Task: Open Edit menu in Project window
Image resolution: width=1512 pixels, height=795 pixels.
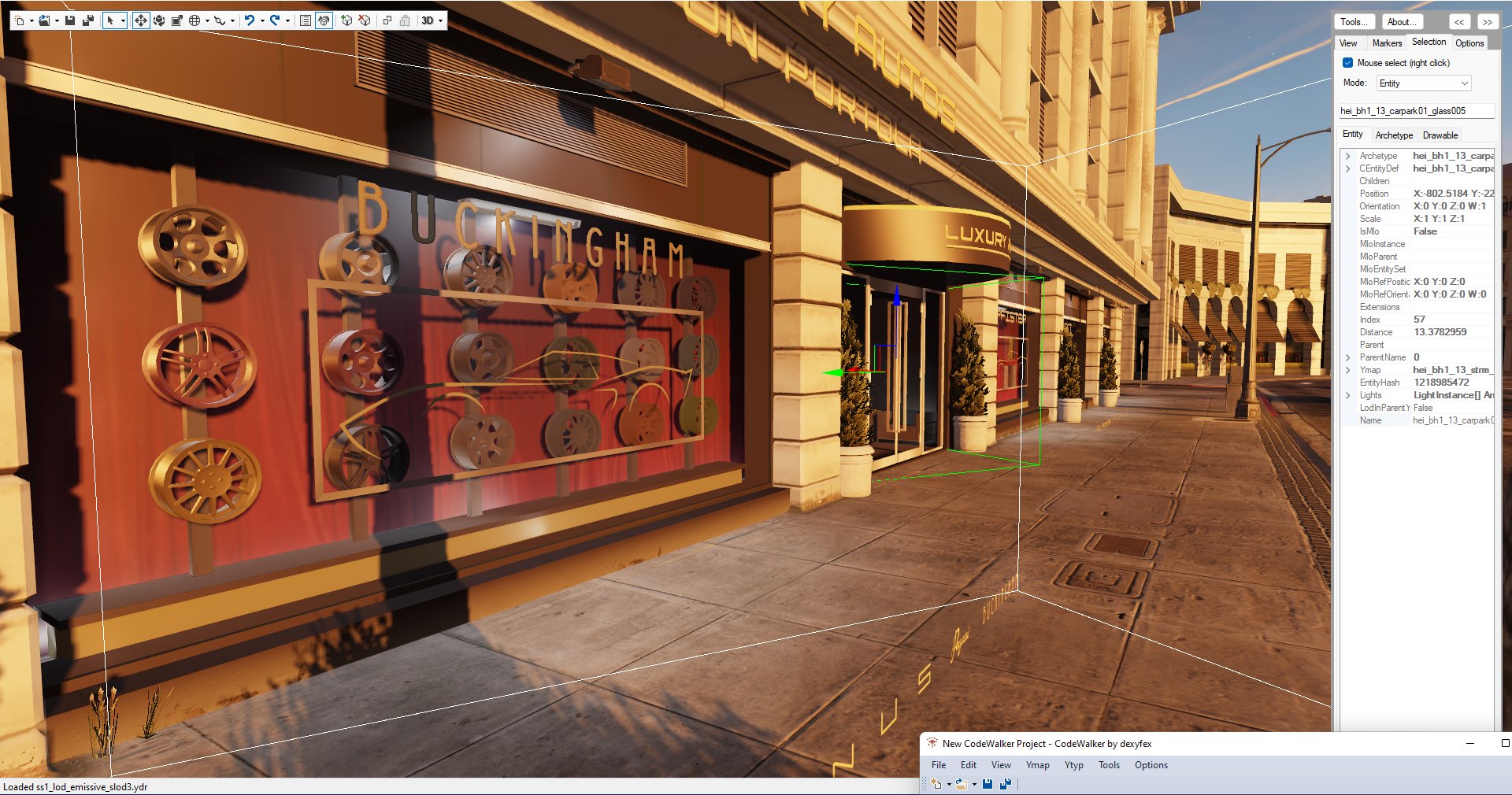Action: coord(969,765)
